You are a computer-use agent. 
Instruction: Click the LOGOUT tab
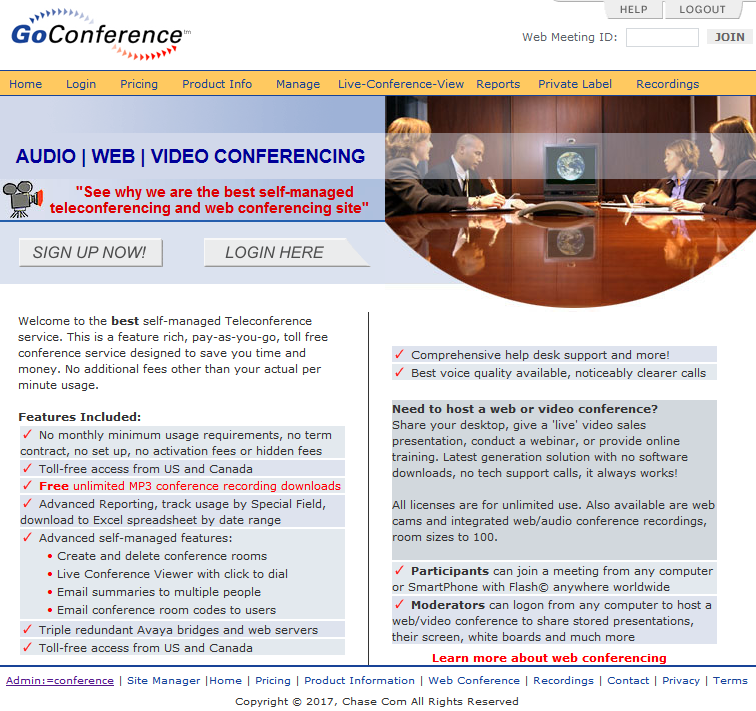[x=702, y=10]
